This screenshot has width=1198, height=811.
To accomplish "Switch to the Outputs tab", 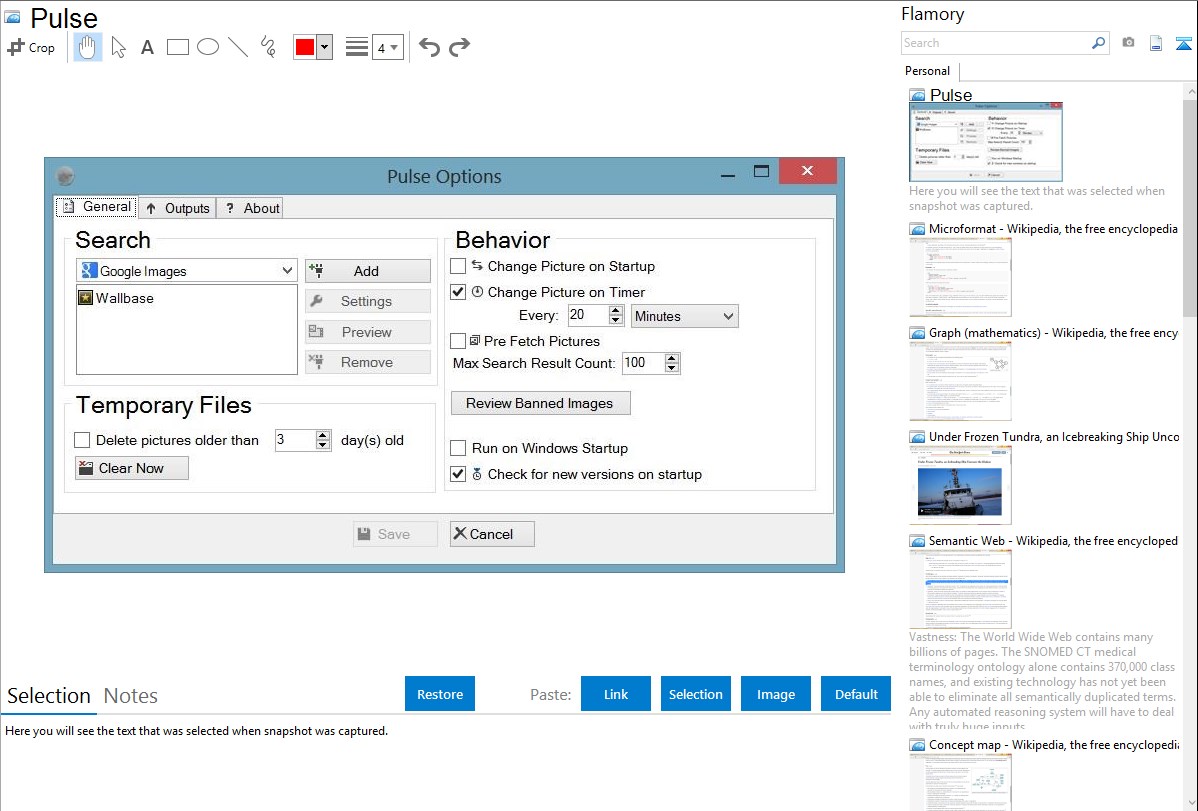I will pos(177,208).
